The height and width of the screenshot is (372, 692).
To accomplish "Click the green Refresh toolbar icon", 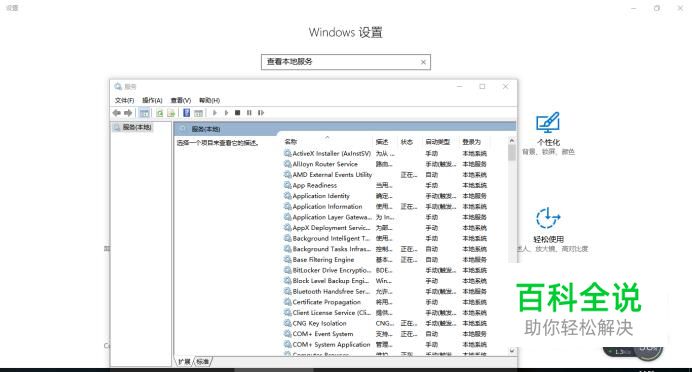I will [x=160, y=113].
